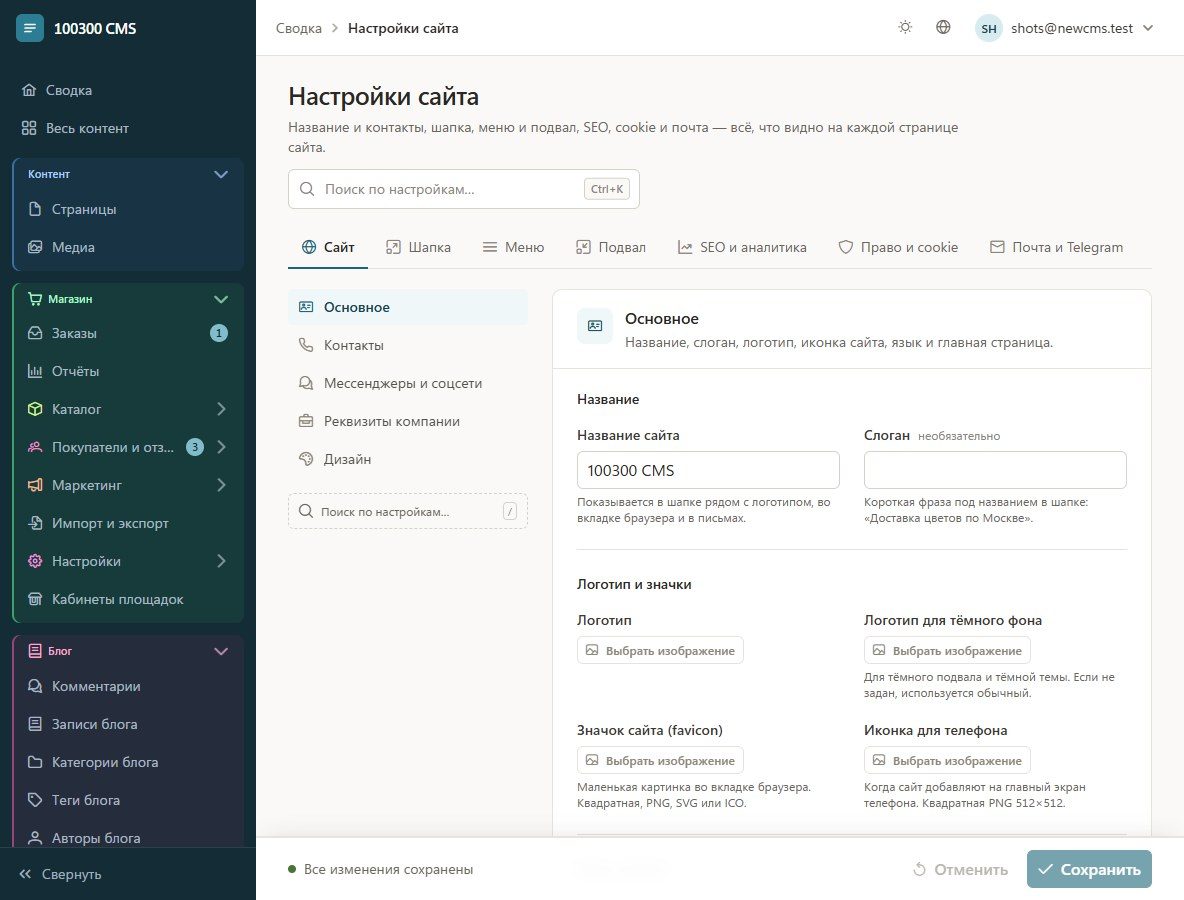Collapse the Магазин sidebar group

click(x=220, y=299)
